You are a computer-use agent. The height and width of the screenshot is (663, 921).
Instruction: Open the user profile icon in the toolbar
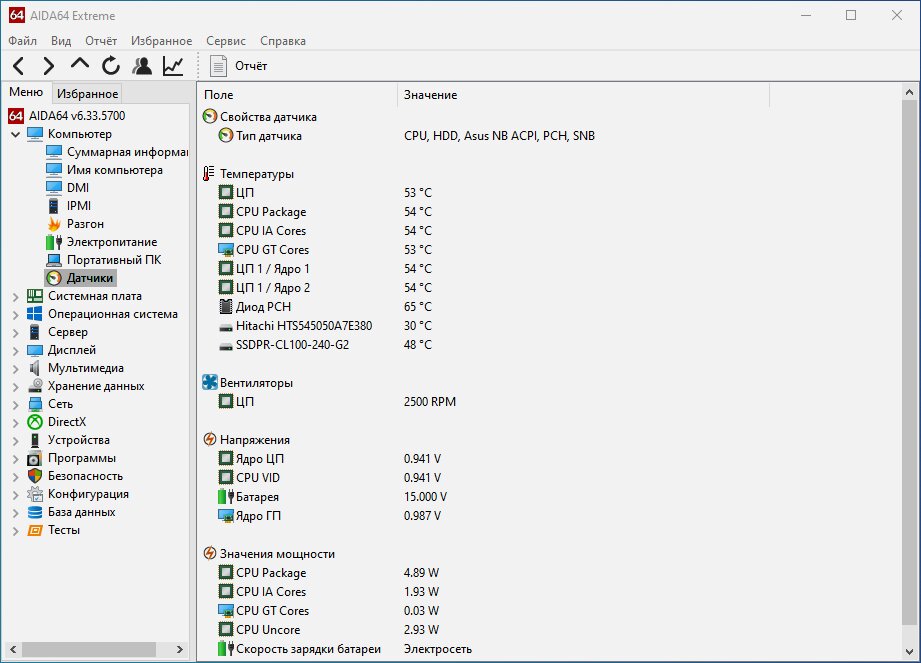pyautogui.click(x=142, y=66)
